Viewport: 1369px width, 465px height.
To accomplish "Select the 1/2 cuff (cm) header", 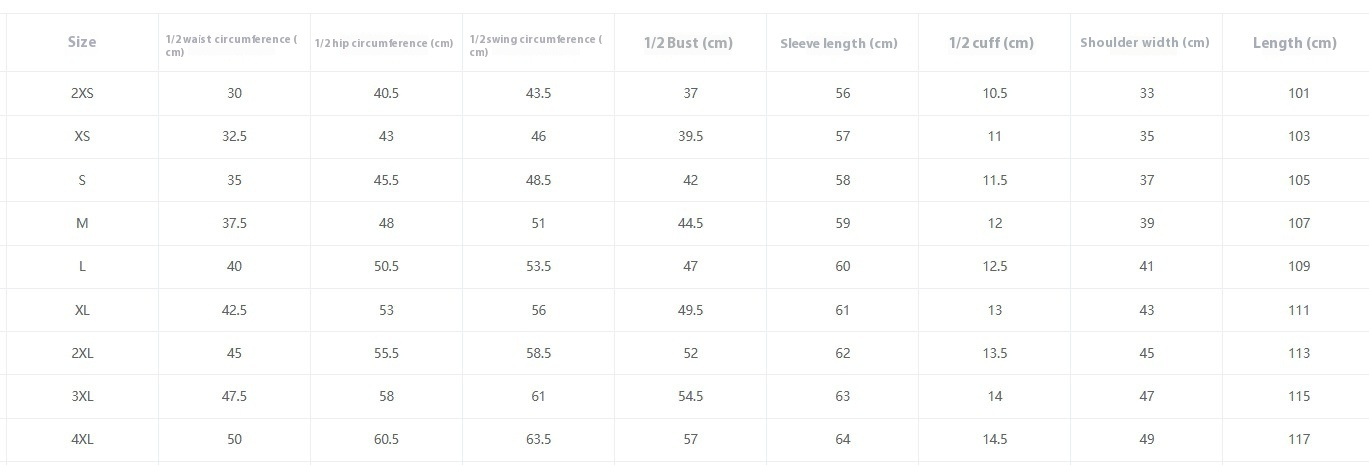I will 991,43.
